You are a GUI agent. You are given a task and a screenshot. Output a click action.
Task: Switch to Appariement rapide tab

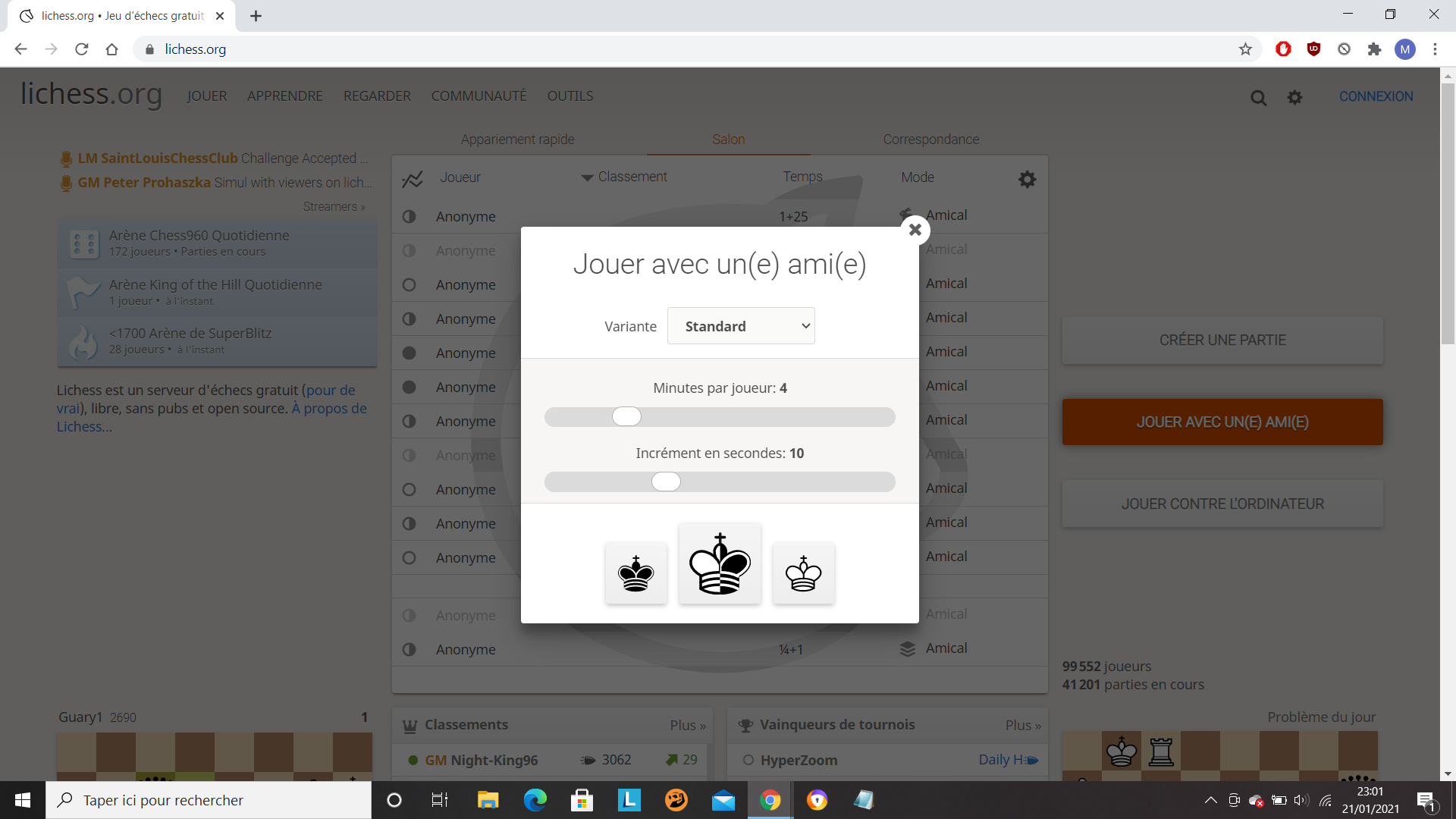[x=517, y=140]
